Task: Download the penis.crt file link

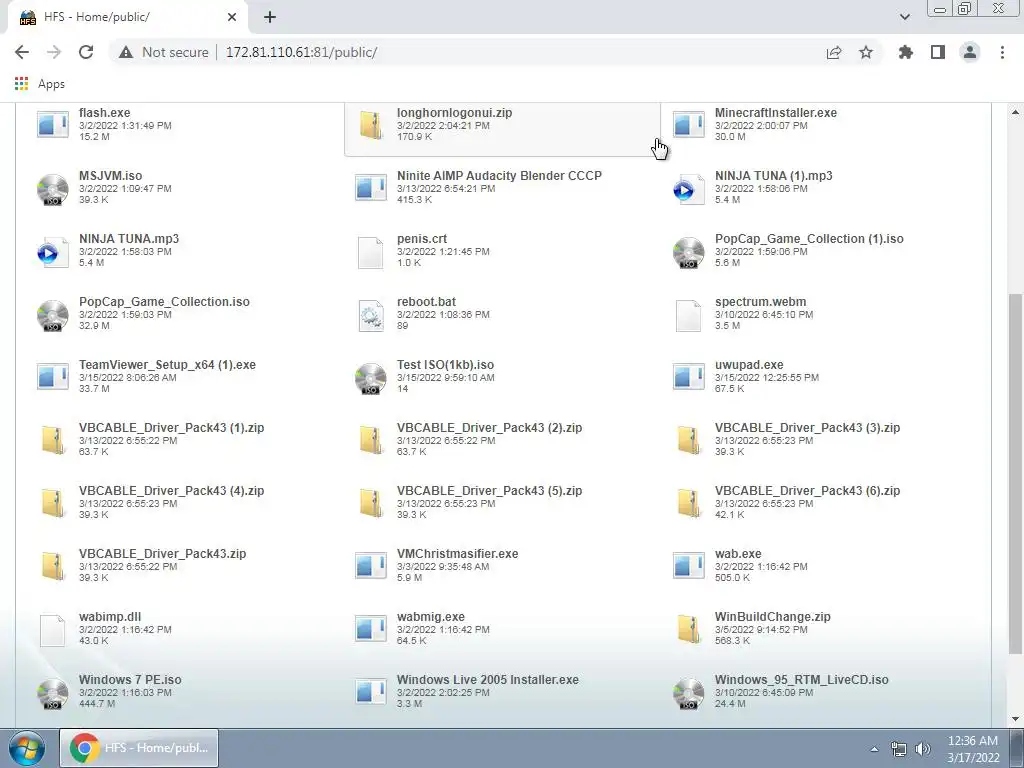Action: point(422,239)
